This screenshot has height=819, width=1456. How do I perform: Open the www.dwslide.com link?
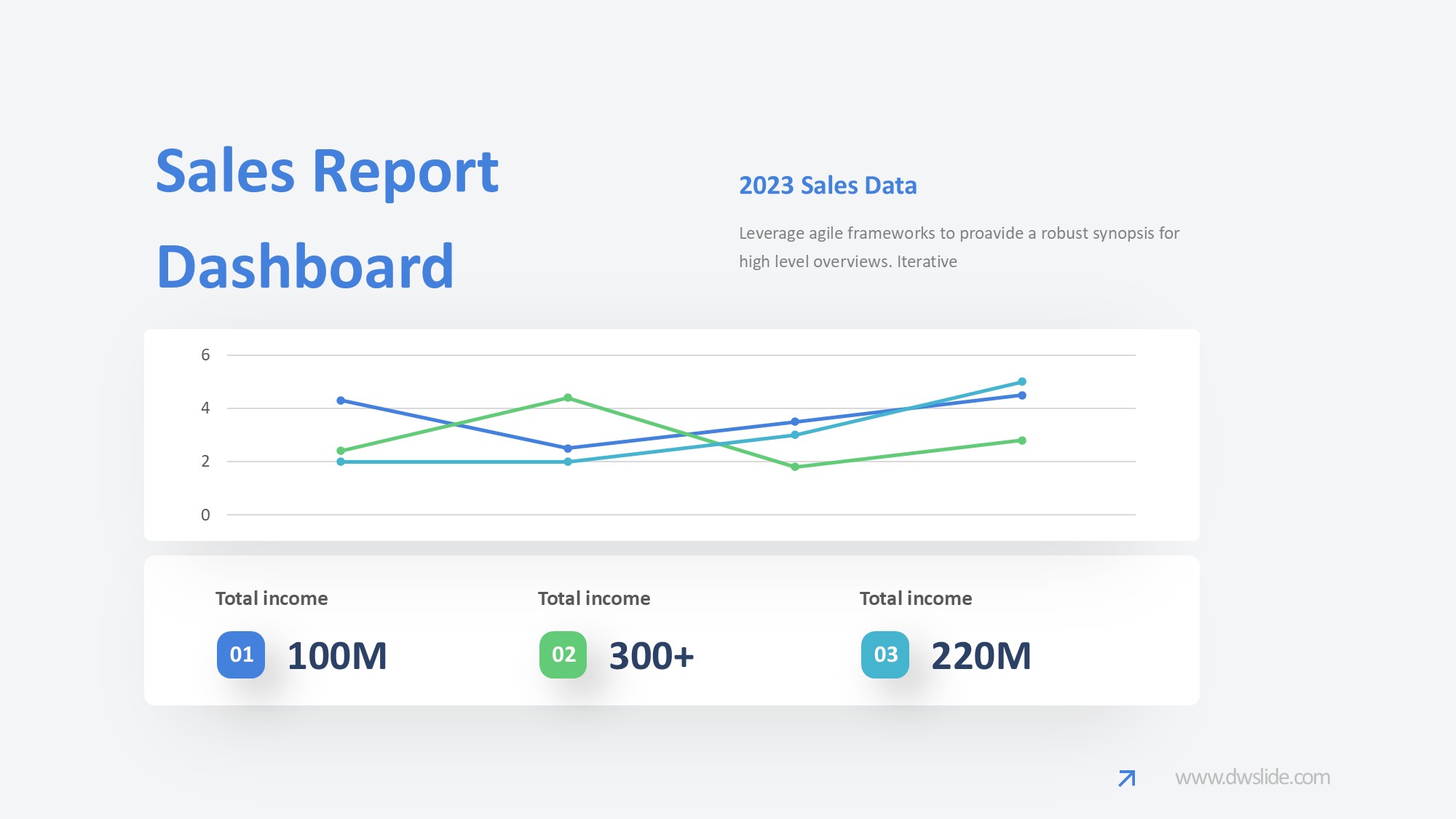click(x=1252, y=778)
